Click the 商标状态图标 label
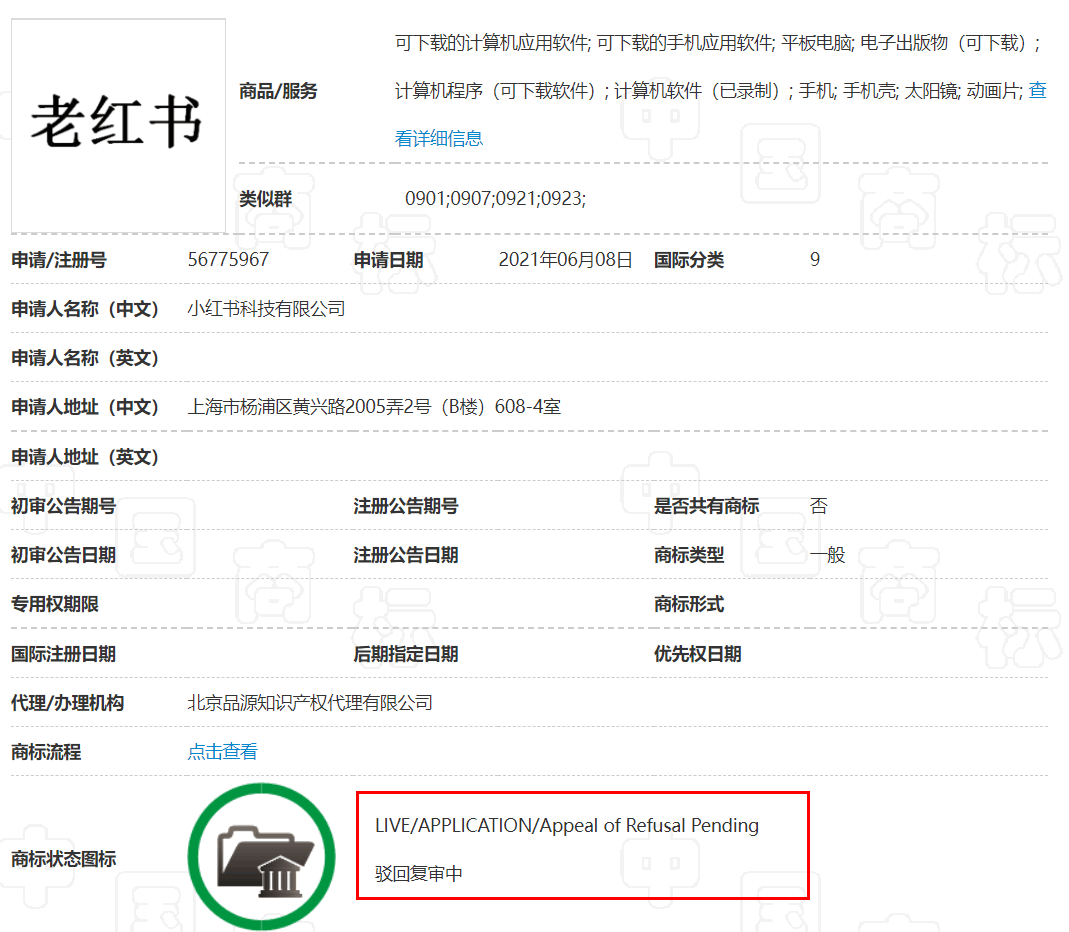The image size is (1069, 932). pyautogui.click(x=63, y=859)
